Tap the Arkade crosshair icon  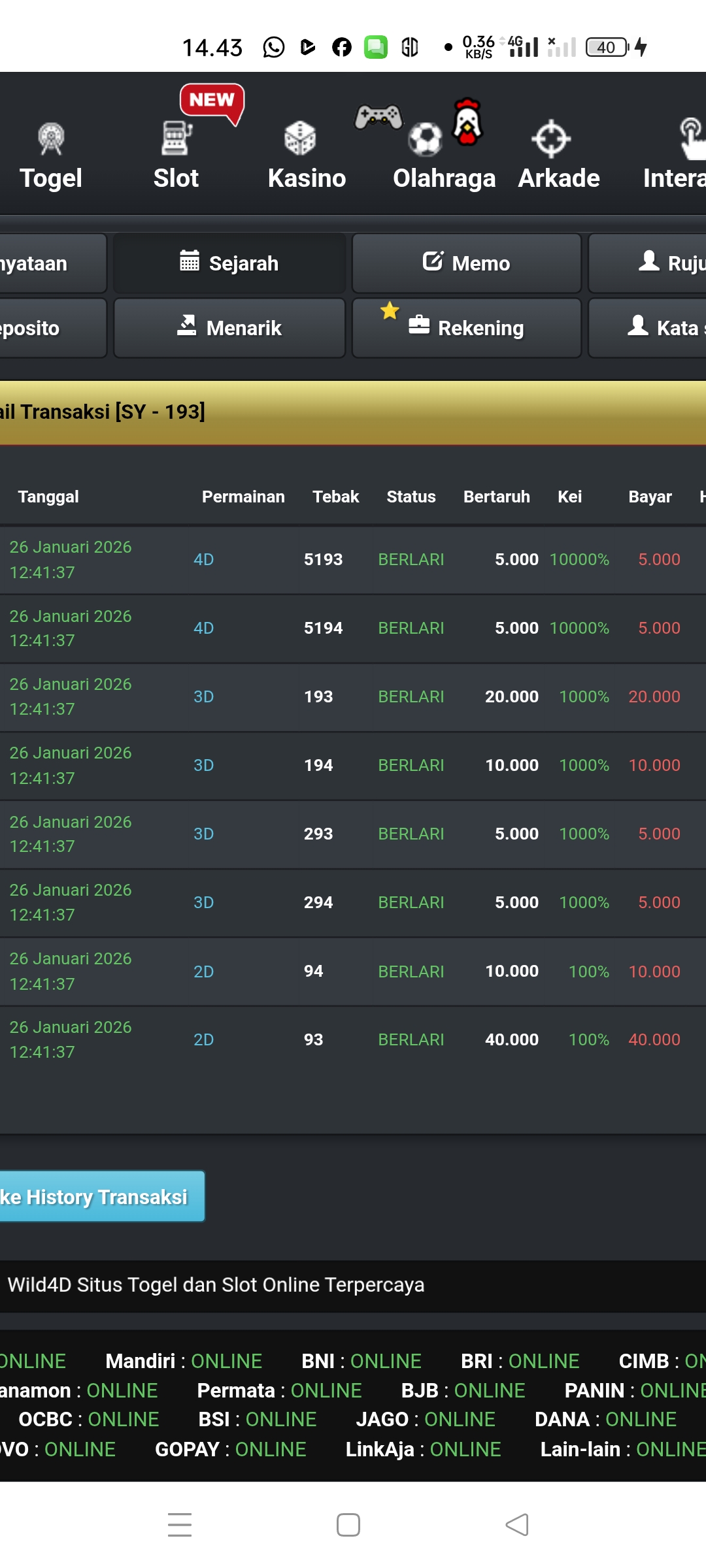pos(551,139)
